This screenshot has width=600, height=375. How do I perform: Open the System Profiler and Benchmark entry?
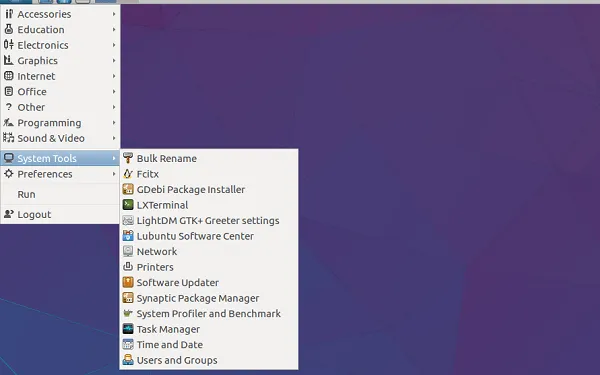click(x=209, y=314)
